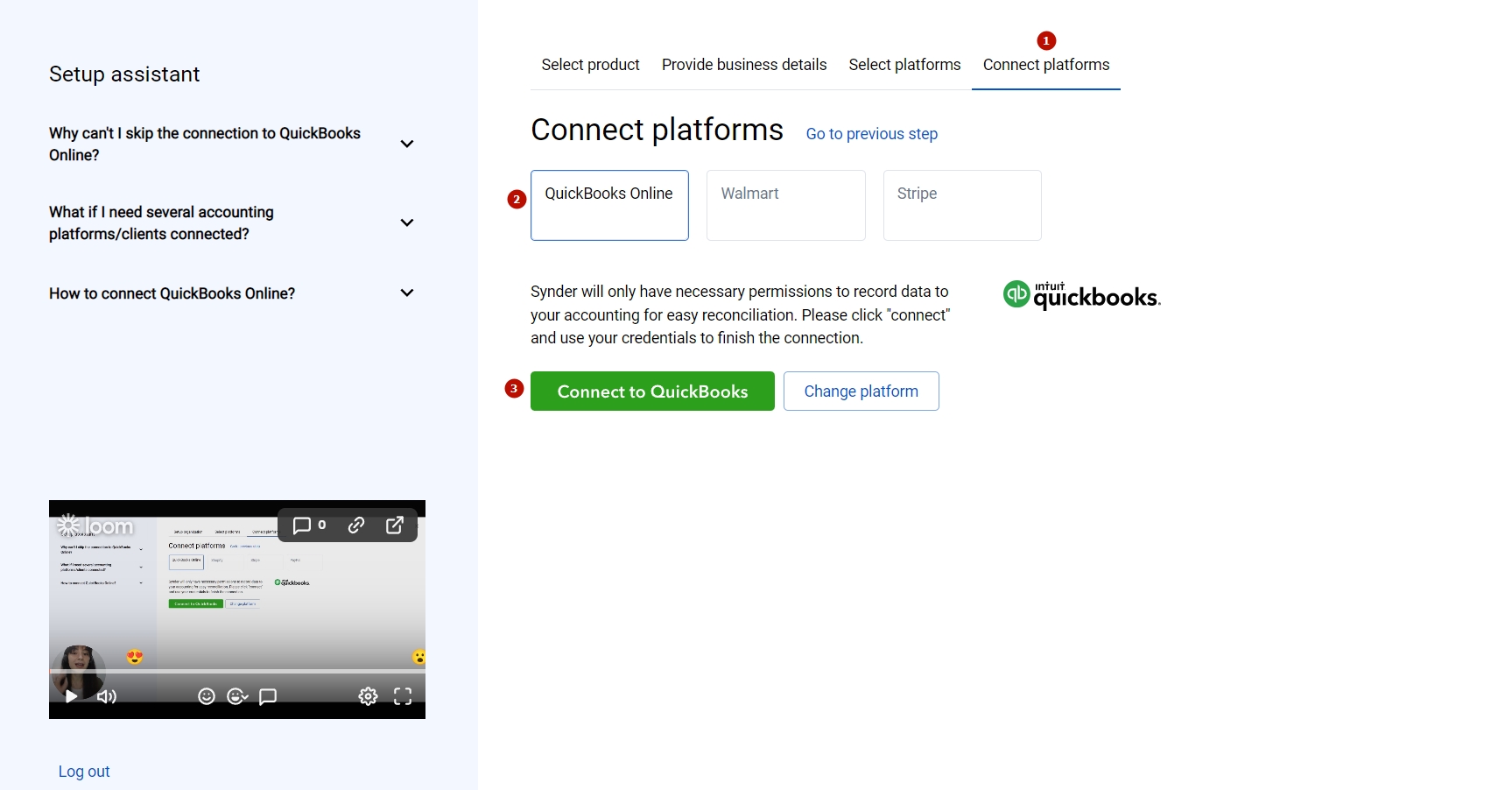Play the Loom video
1512x790 pixels.
pos(71,696)
